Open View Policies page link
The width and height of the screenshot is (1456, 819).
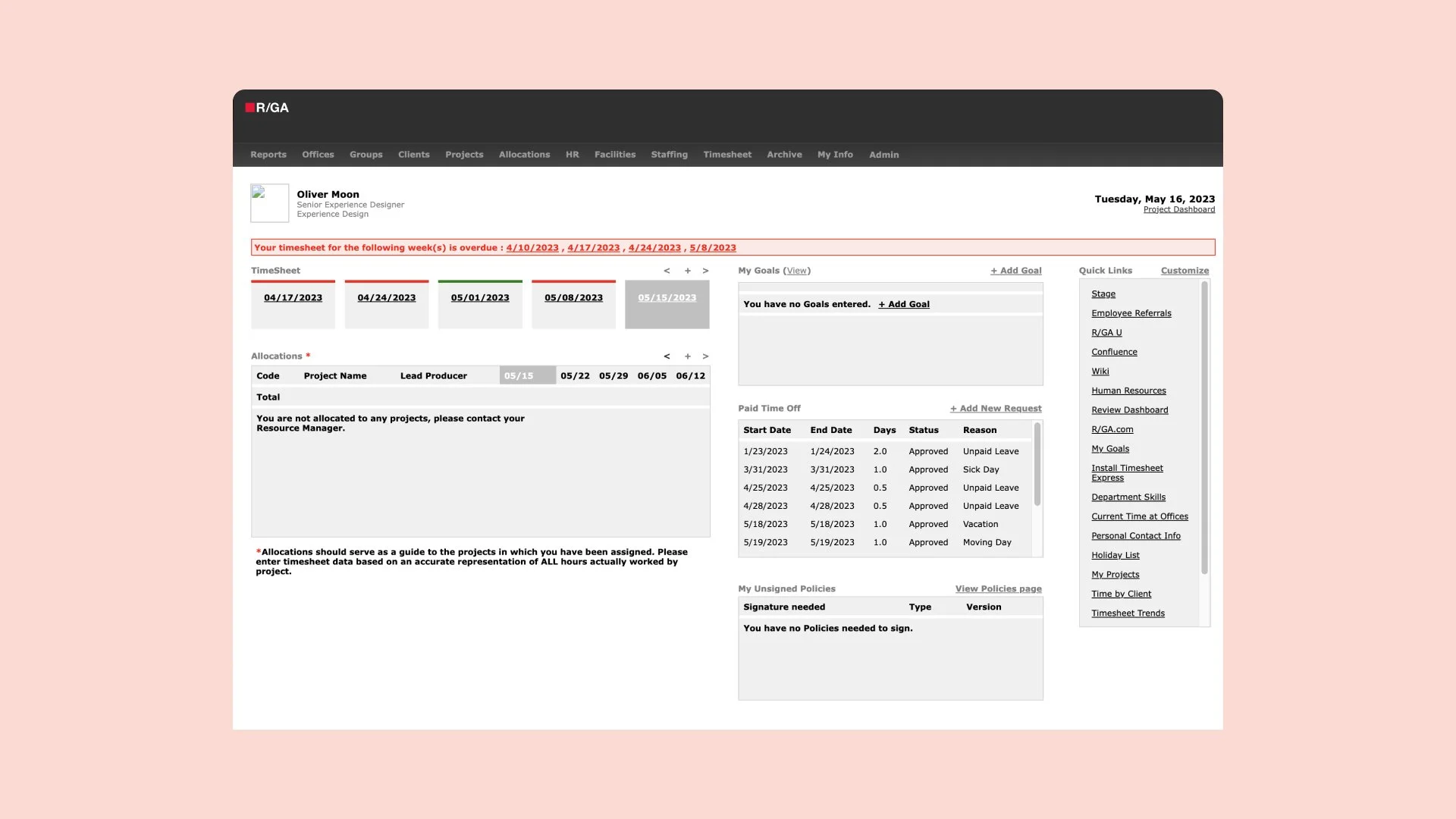998,589
